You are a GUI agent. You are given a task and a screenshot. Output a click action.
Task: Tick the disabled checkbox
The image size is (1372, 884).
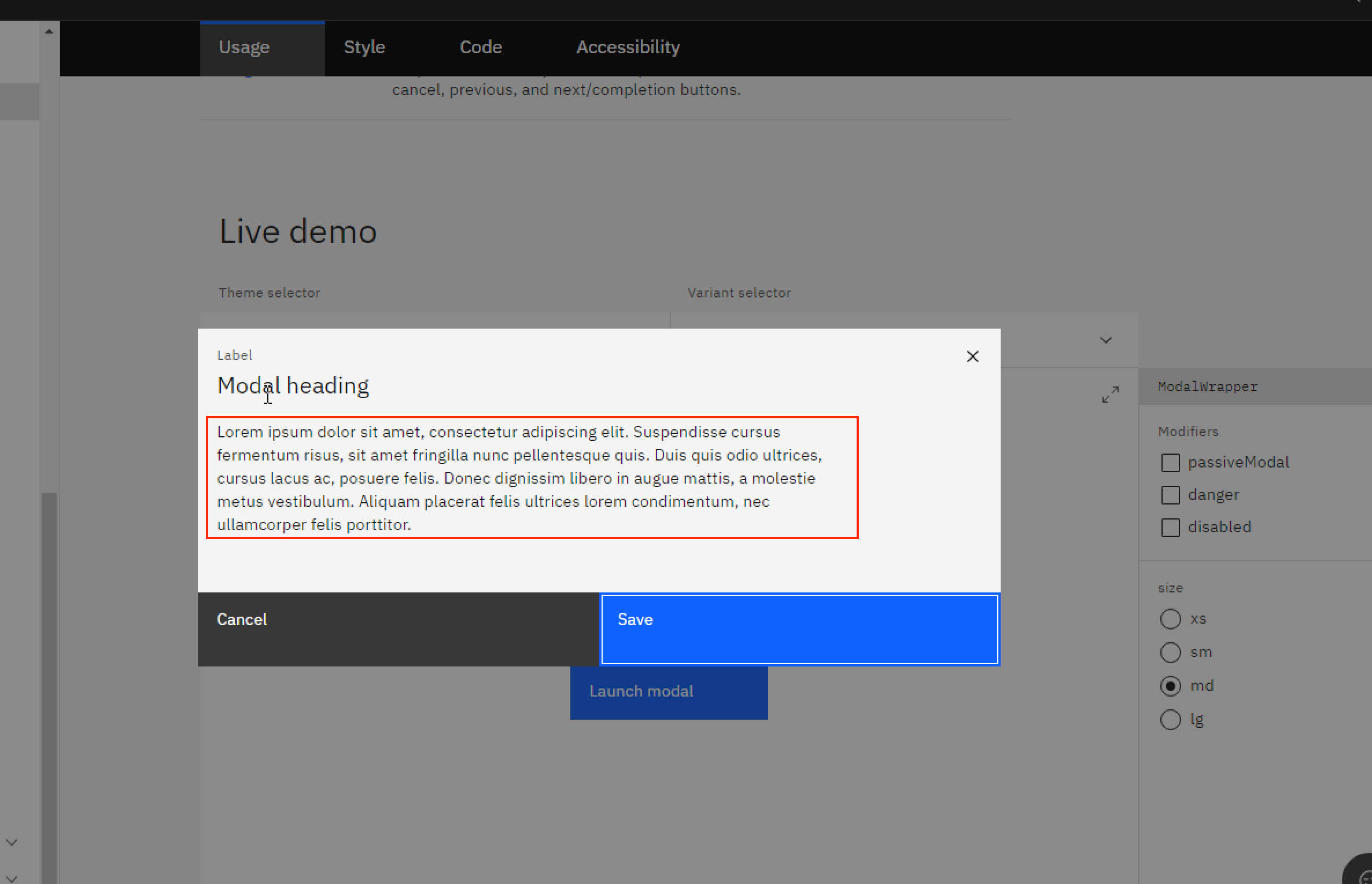point(1170,527)
